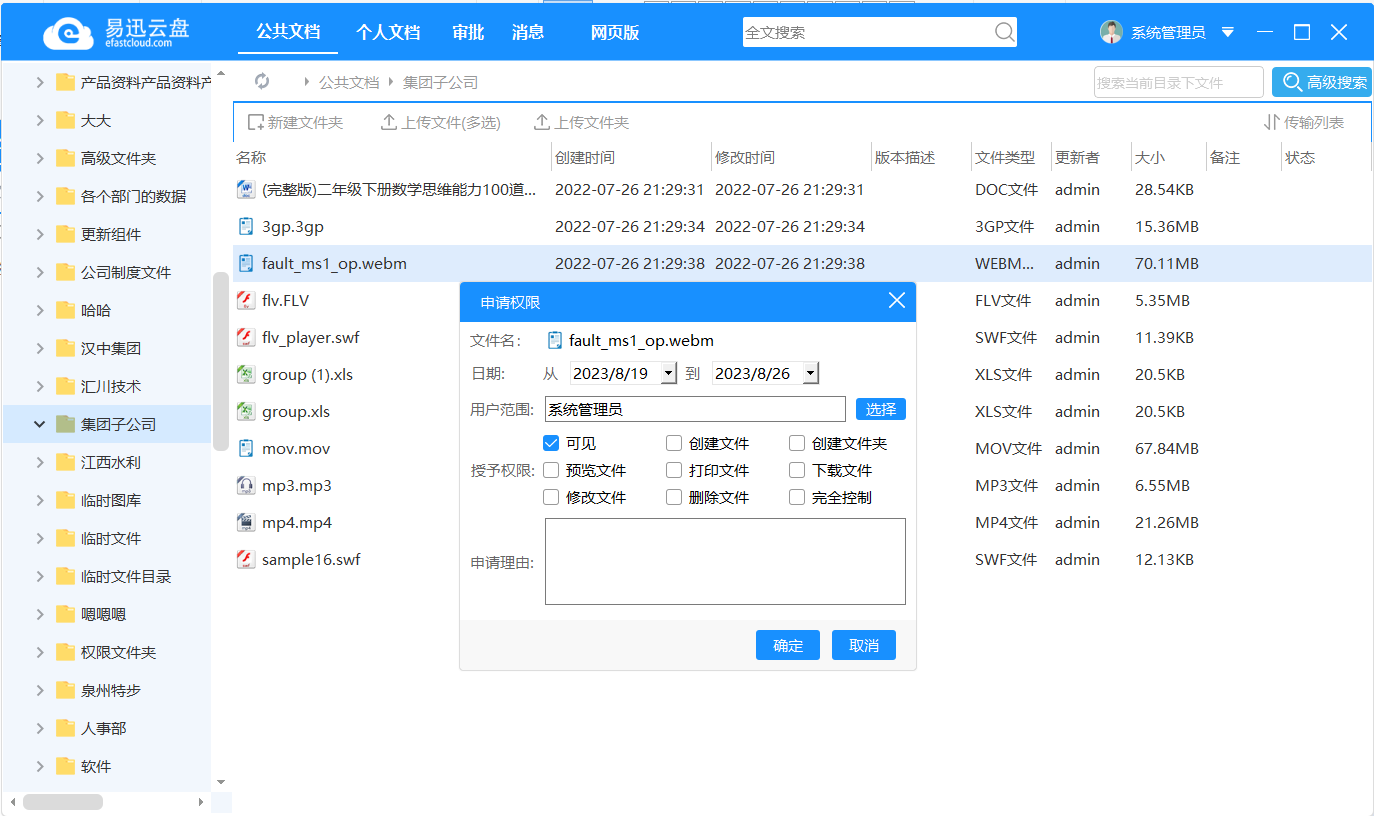This screenshot has width=1374, height=816.
Task: Click the 确定 button in the dialog
Action: coord(787,644)
